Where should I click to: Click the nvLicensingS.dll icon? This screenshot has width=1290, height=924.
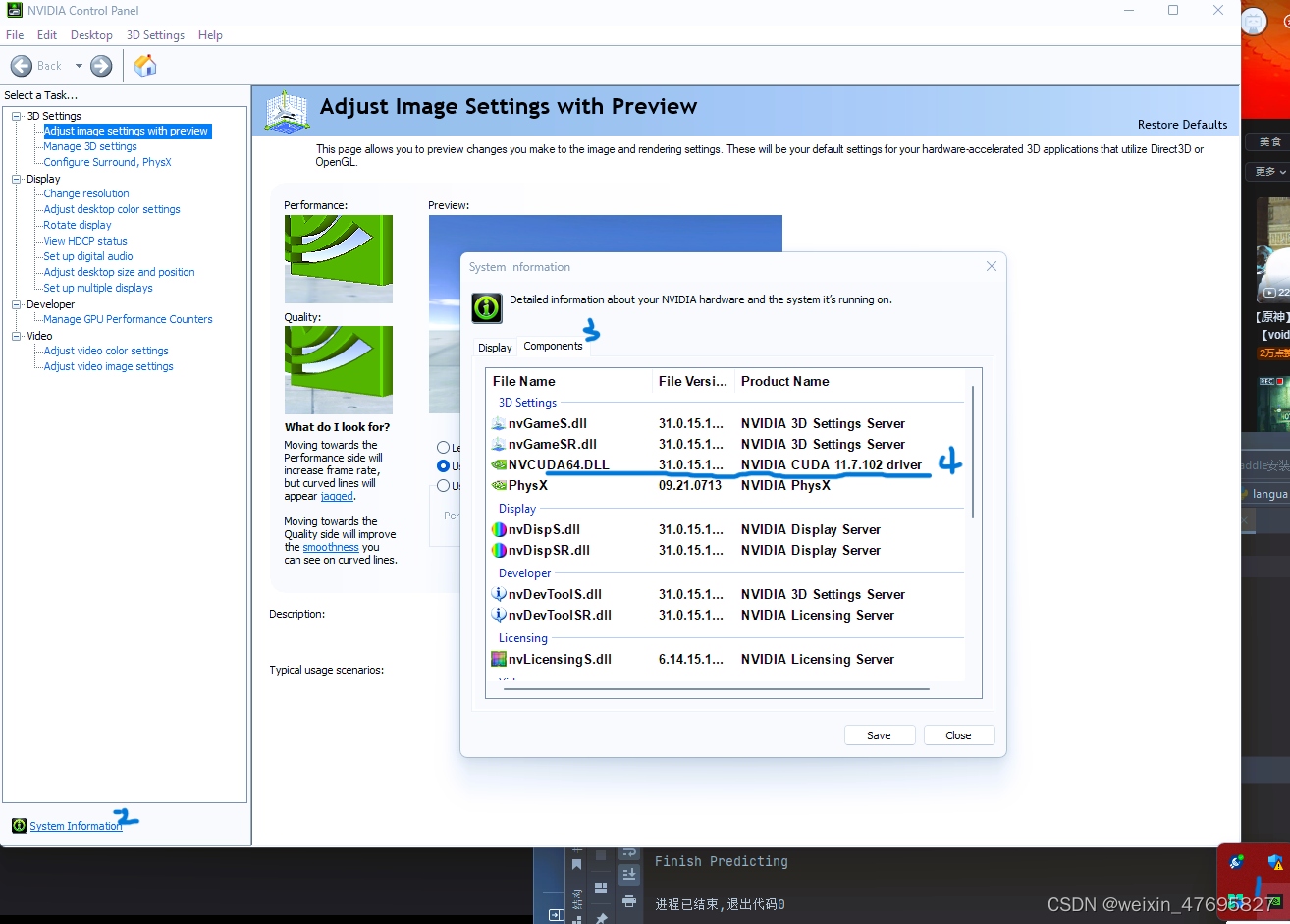tap(499, 659)
